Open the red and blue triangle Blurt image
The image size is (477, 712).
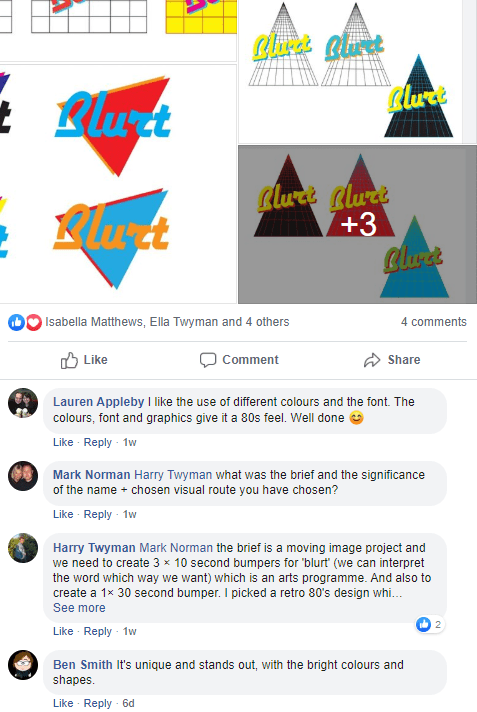coord(118,184)
